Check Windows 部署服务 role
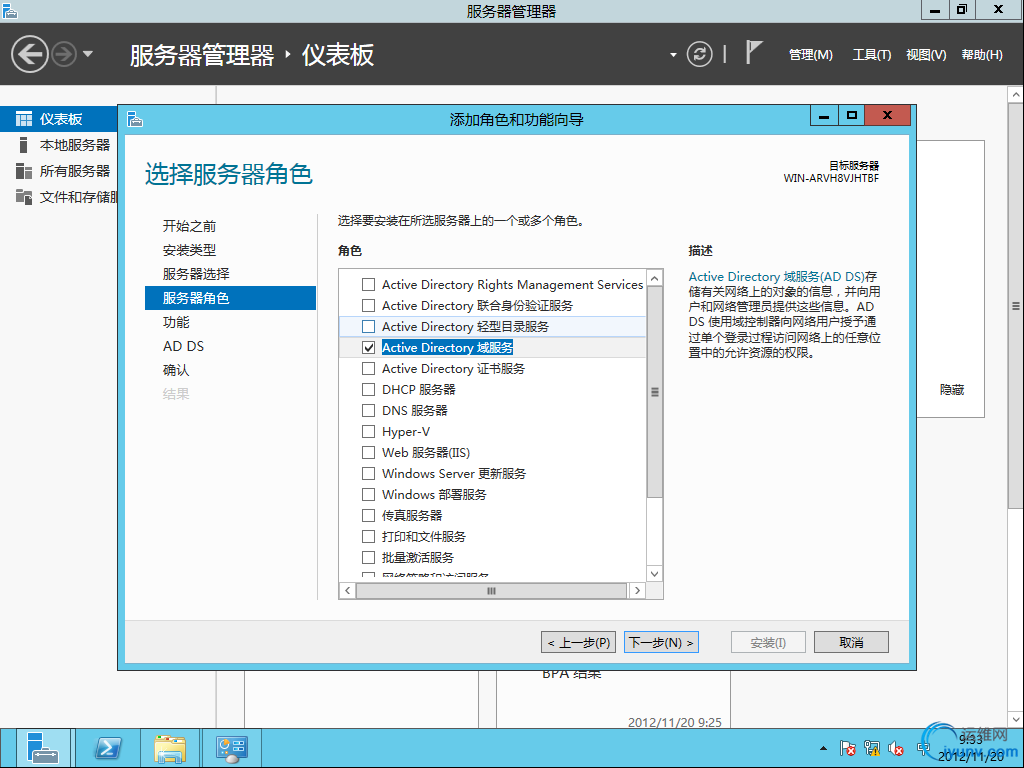This screenshot has height=768, width=1024. click(x=368, y=494)
